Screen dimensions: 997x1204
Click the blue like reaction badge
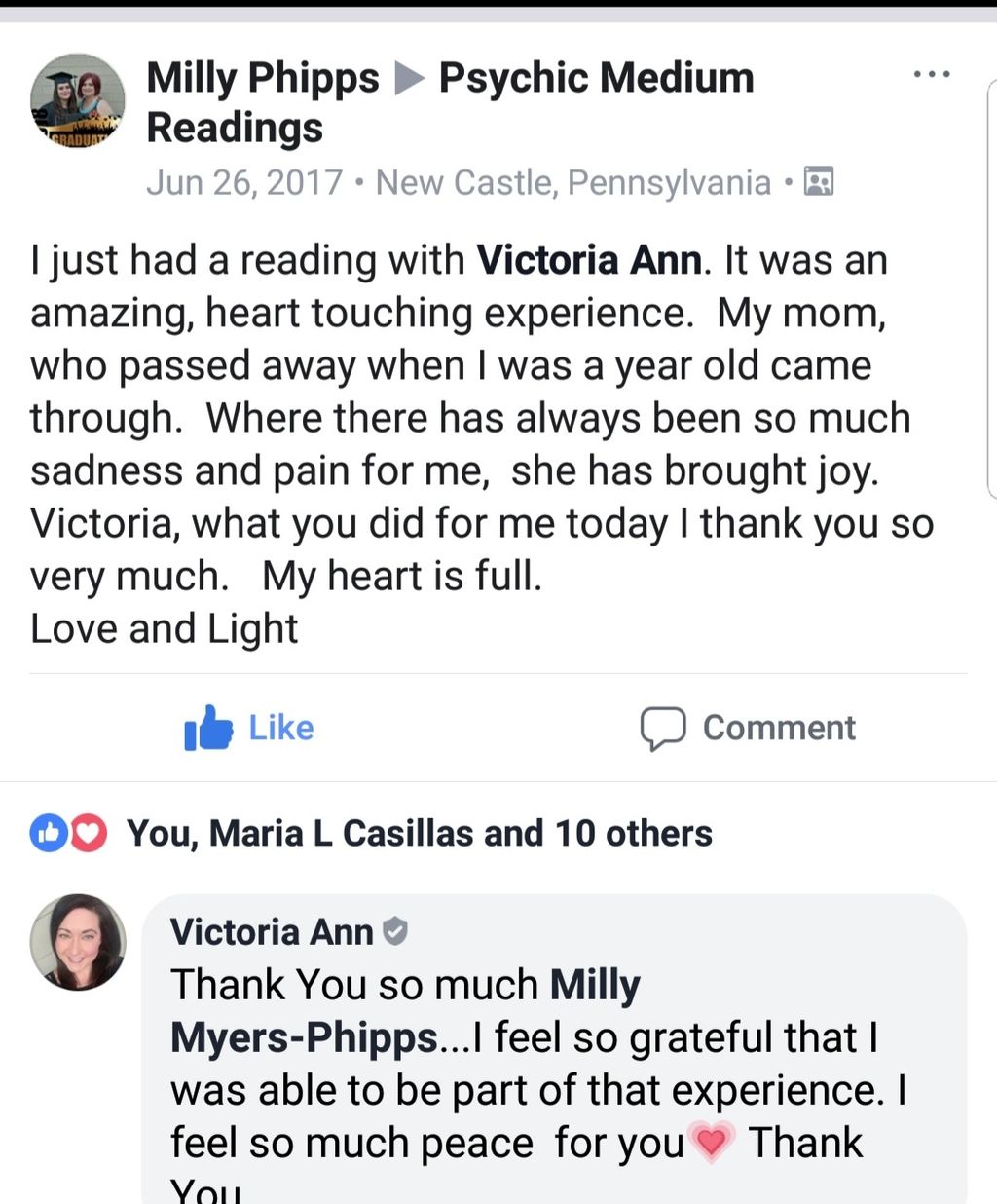coord(48,833)
